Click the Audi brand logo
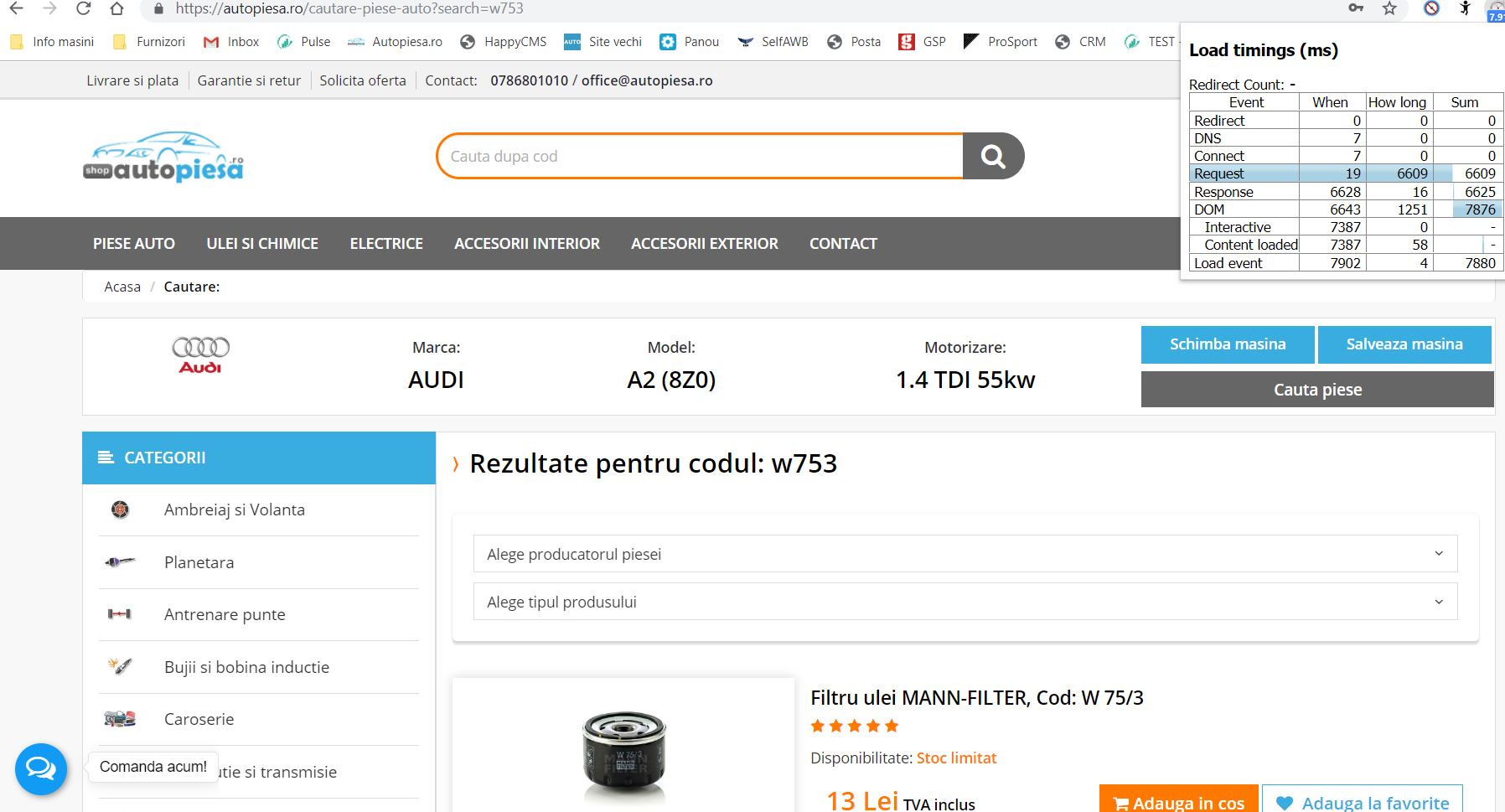Screen dimensions: 1505x812 point(200,355)
